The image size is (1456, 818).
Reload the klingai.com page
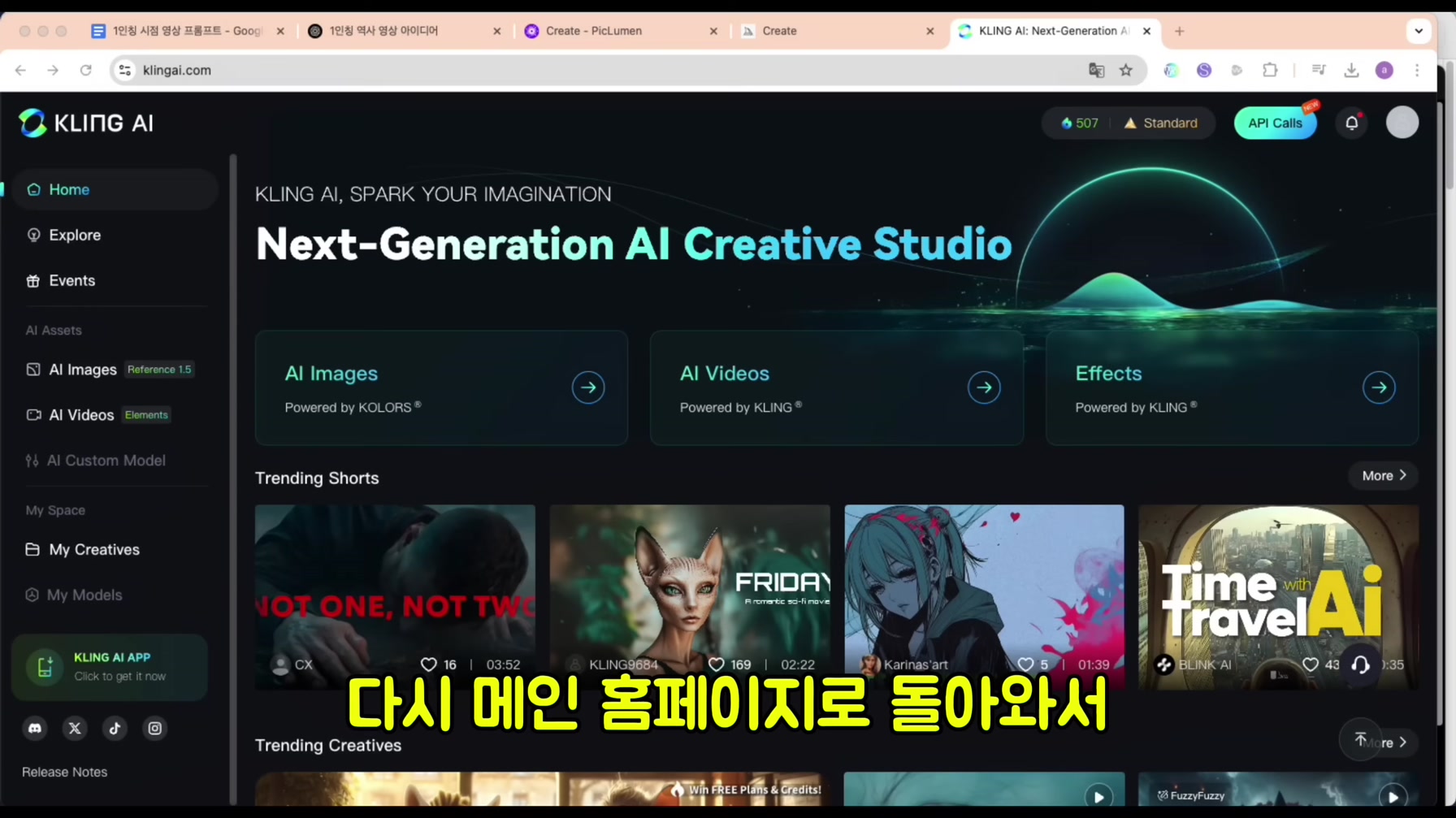(85, 70)
